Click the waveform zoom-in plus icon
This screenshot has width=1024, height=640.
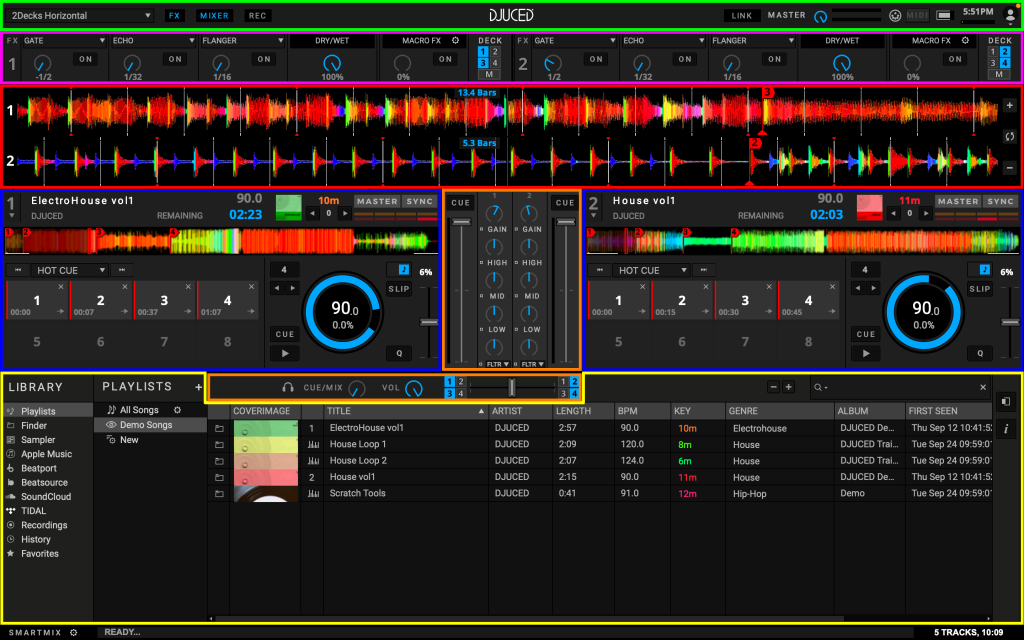coord(1009,105)
